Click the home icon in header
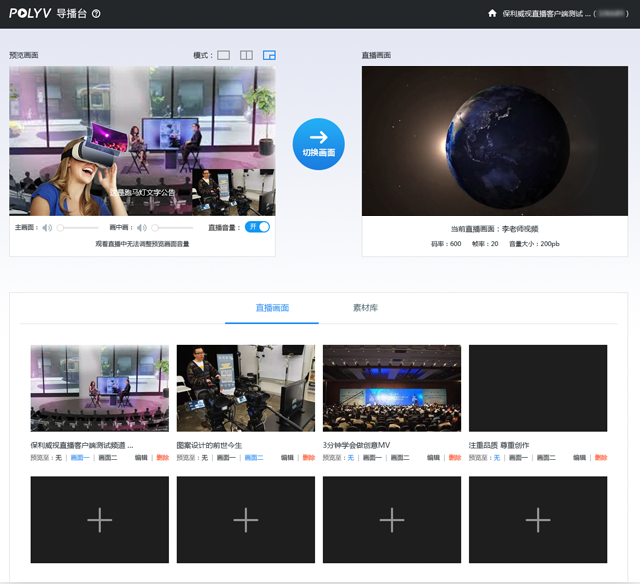 pos(492,14)
